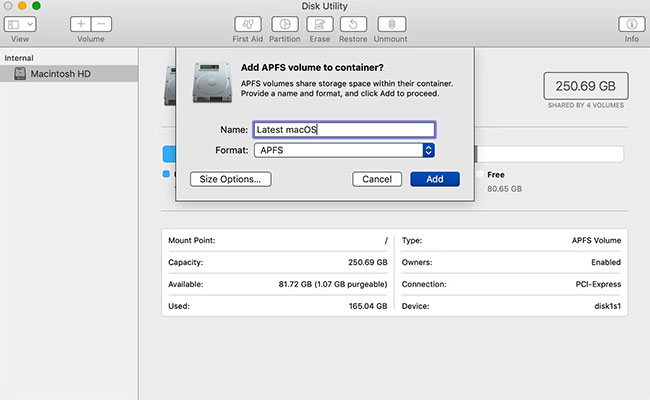Open the Partition tool
This screenshot has width=650, height=400.
pos(284,24)
